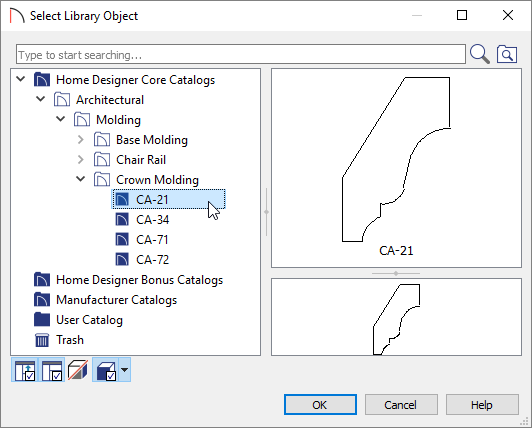Open the search filter folder icon
Image resolution: width=532 pixels, height=428 pixels.
(507, 54)
